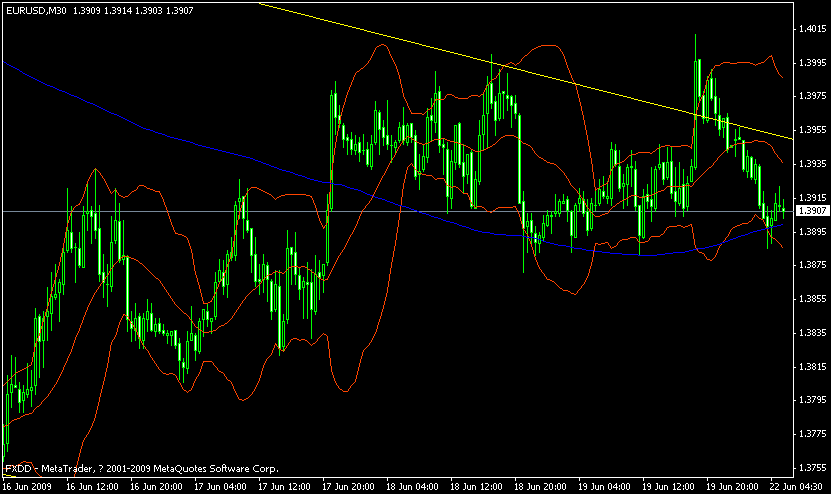Click the 18 Jun 04:00 time label
This screenshot has width=831, height=494.
click(x=412, y=487)
